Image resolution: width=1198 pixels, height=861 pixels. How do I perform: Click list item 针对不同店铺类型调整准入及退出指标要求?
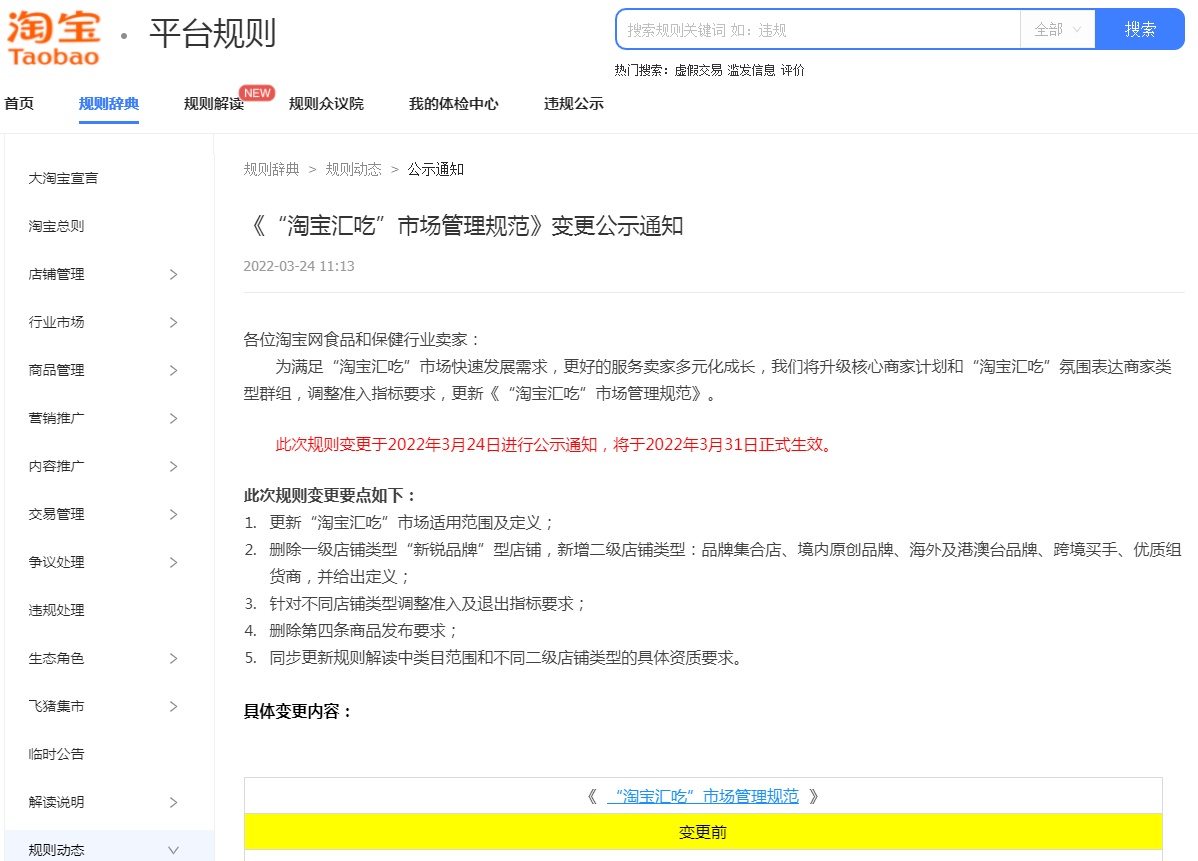[427, 604]
